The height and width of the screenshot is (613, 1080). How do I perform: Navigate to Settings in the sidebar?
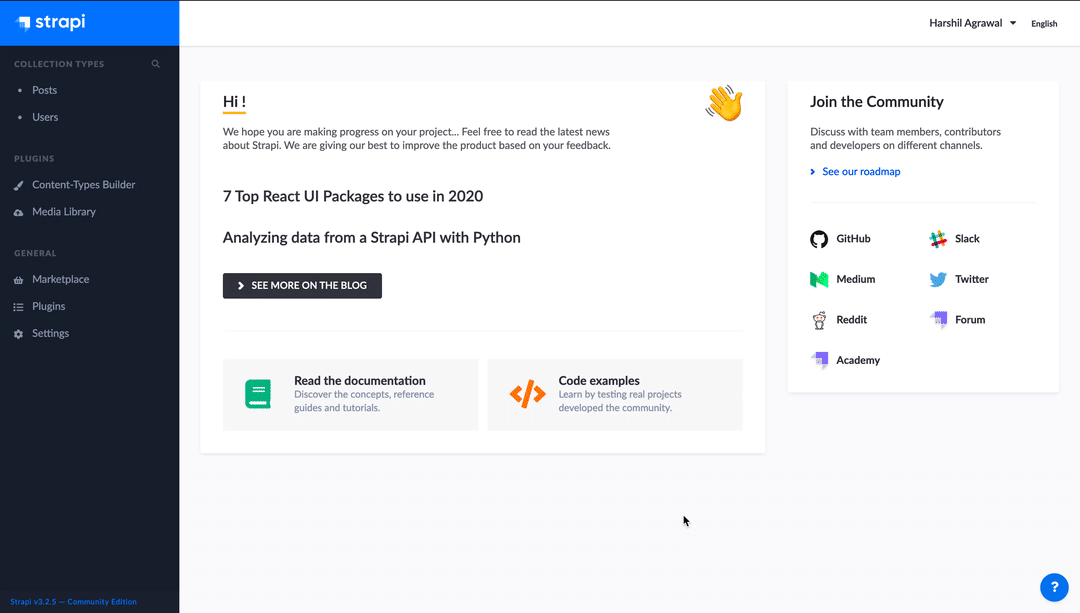[x=50, y=334]
